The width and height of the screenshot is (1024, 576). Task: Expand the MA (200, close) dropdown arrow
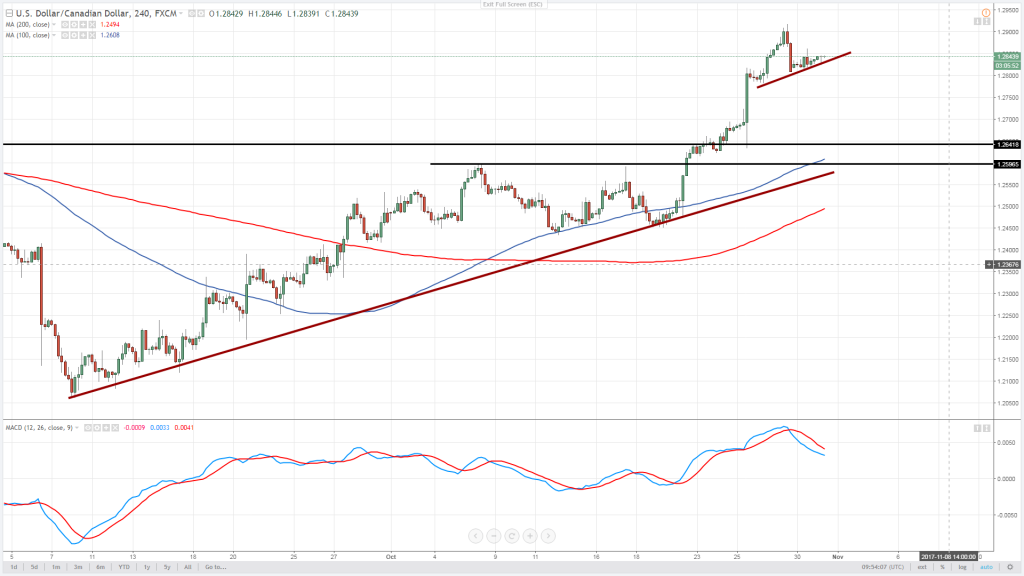click(x=54, y=25)
